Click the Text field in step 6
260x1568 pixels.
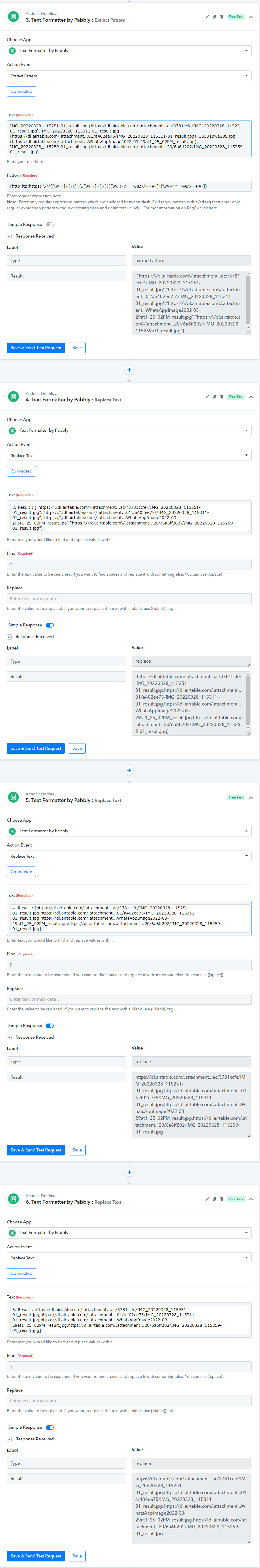pyautogui.click(x=129, y=1319)
